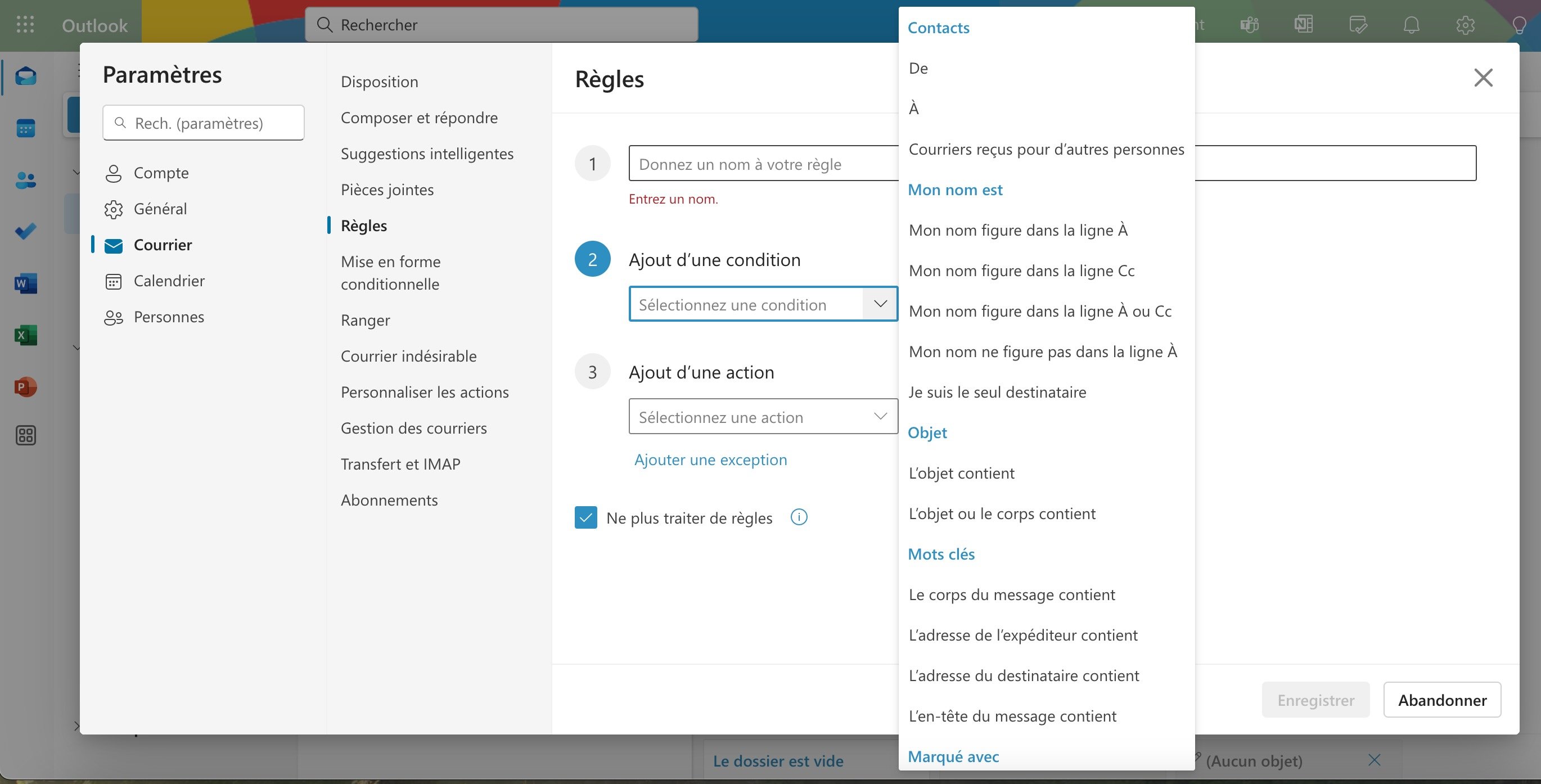
Task: Switch to the Courrier settings section
Action: 163,245
